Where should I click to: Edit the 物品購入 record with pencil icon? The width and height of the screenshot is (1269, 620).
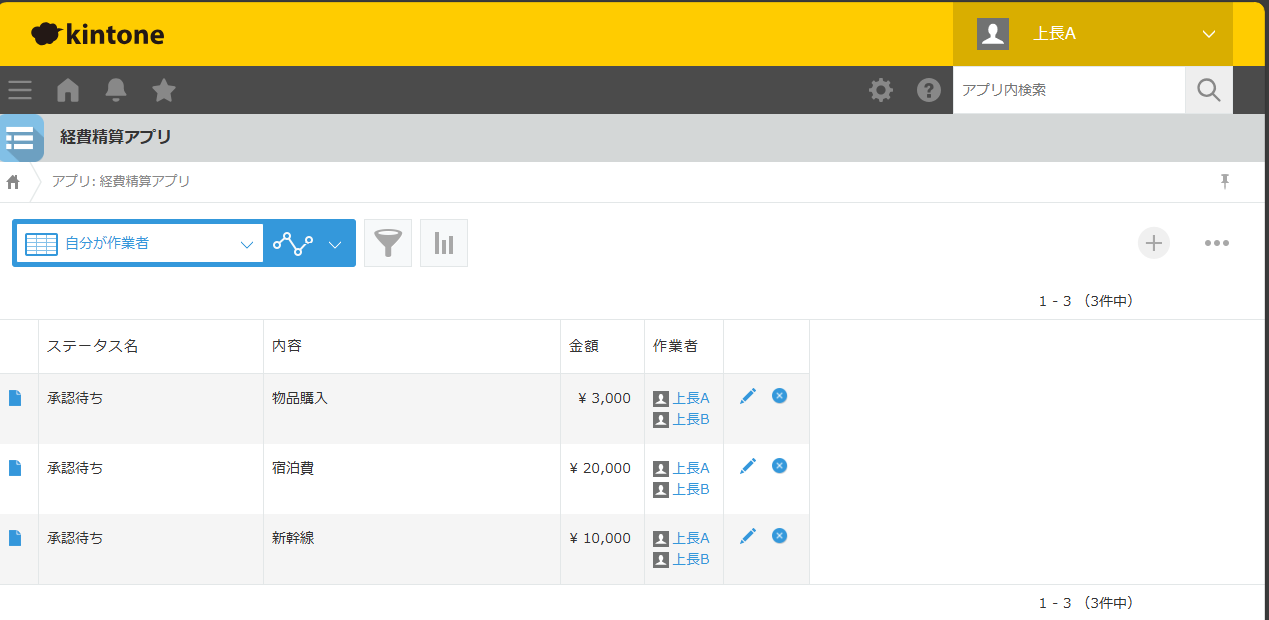point(748,397)
